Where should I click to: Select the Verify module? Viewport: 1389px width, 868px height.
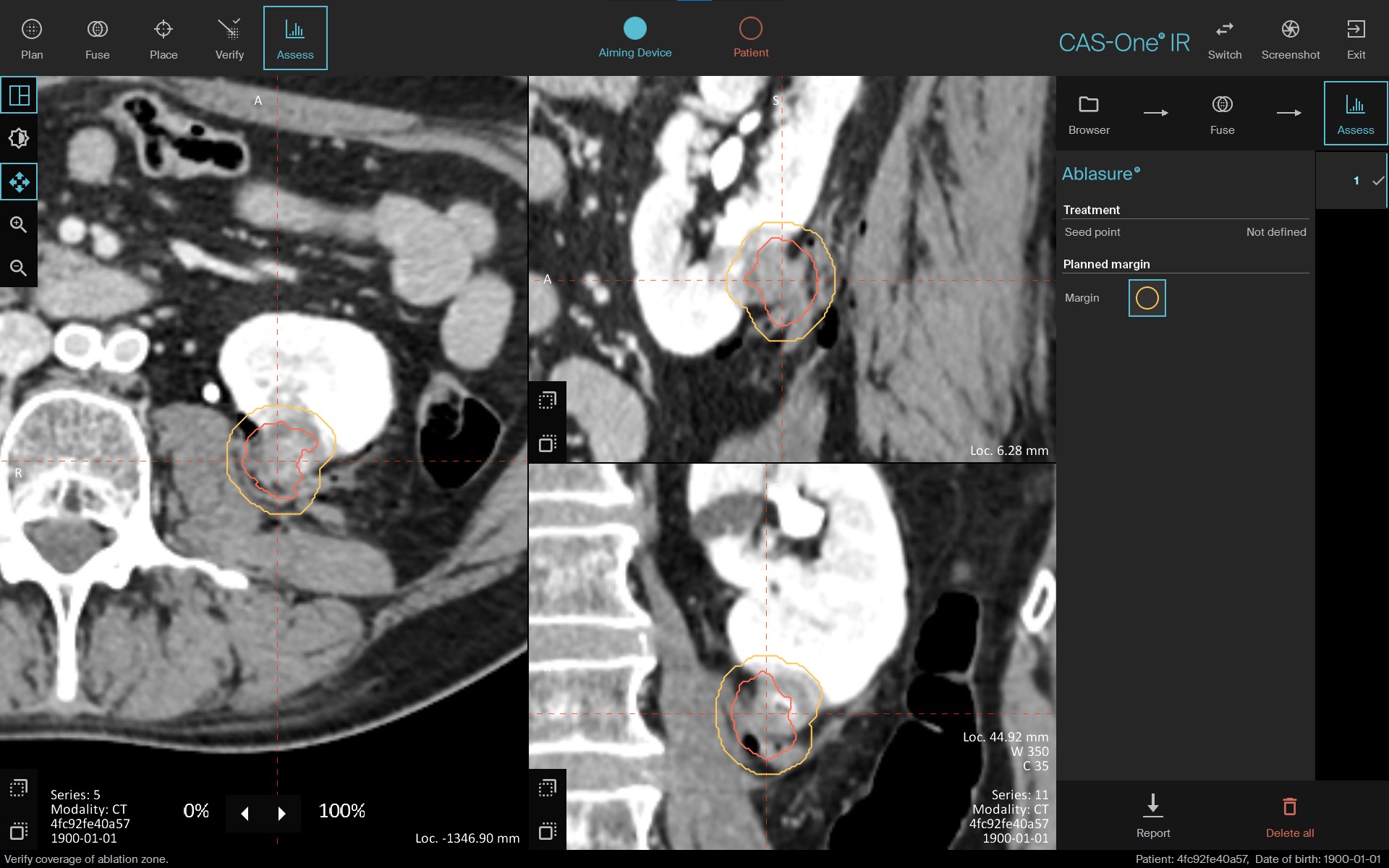[x=229, y=38]
